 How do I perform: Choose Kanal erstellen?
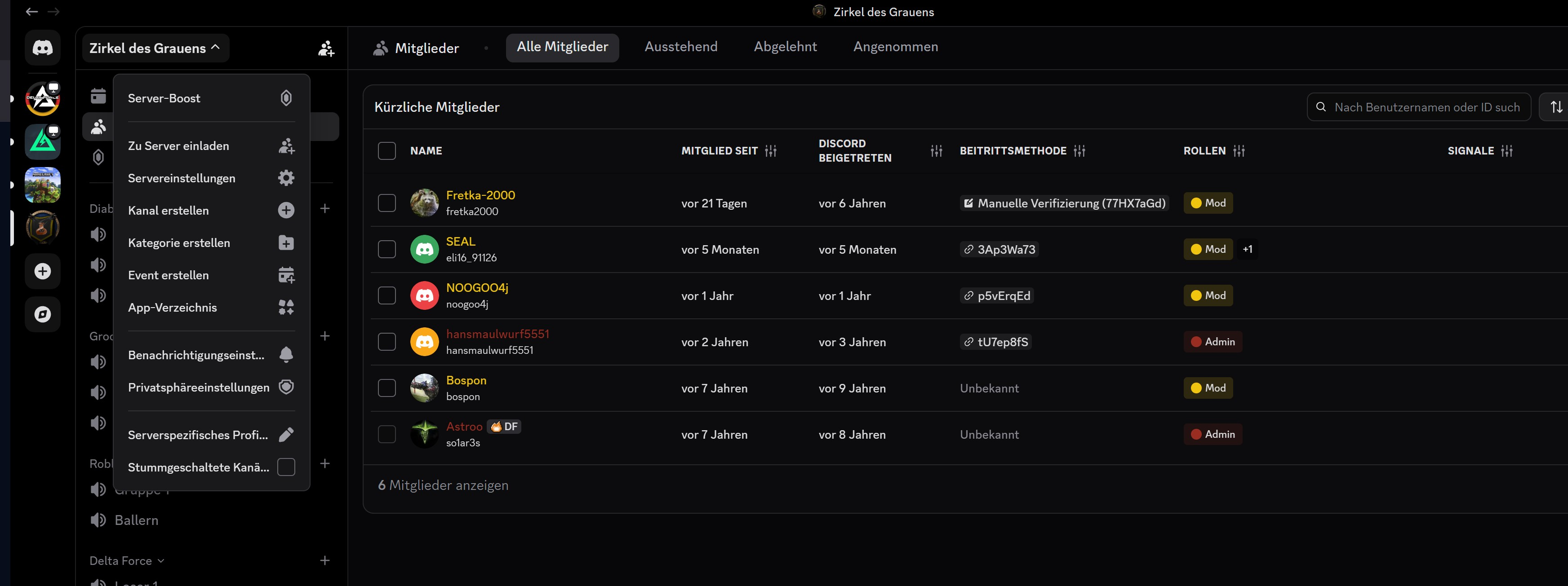[211, 210]
